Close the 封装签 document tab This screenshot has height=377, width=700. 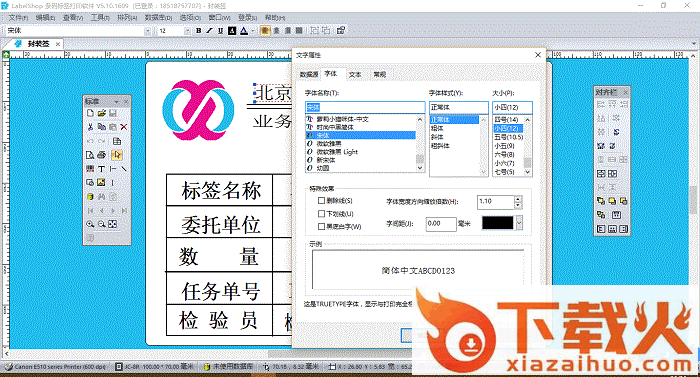(58, 44)
